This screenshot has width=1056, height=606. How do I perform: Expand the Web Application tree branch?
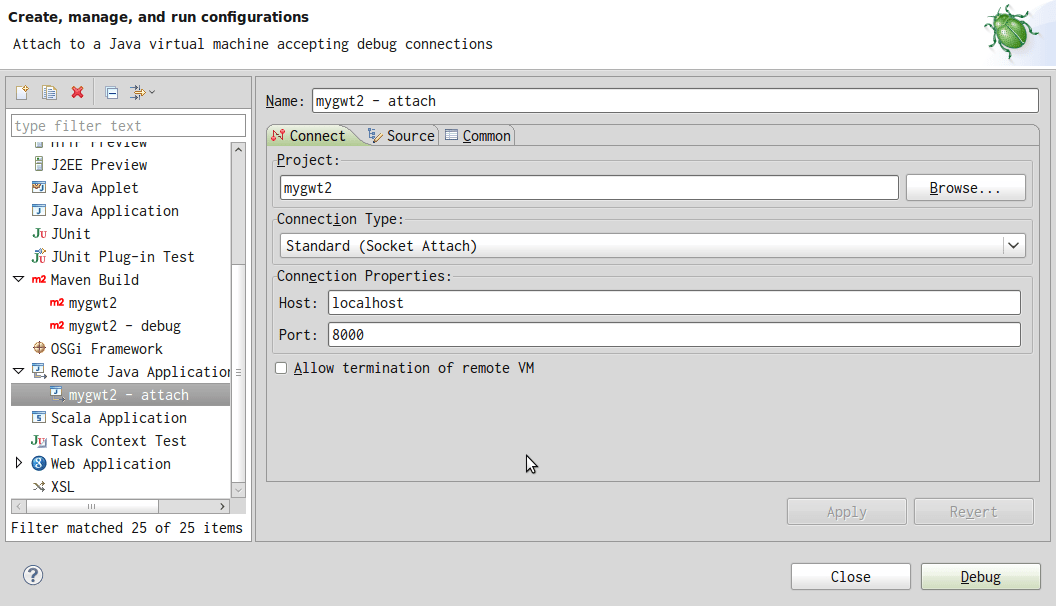(x=17, y=463)
